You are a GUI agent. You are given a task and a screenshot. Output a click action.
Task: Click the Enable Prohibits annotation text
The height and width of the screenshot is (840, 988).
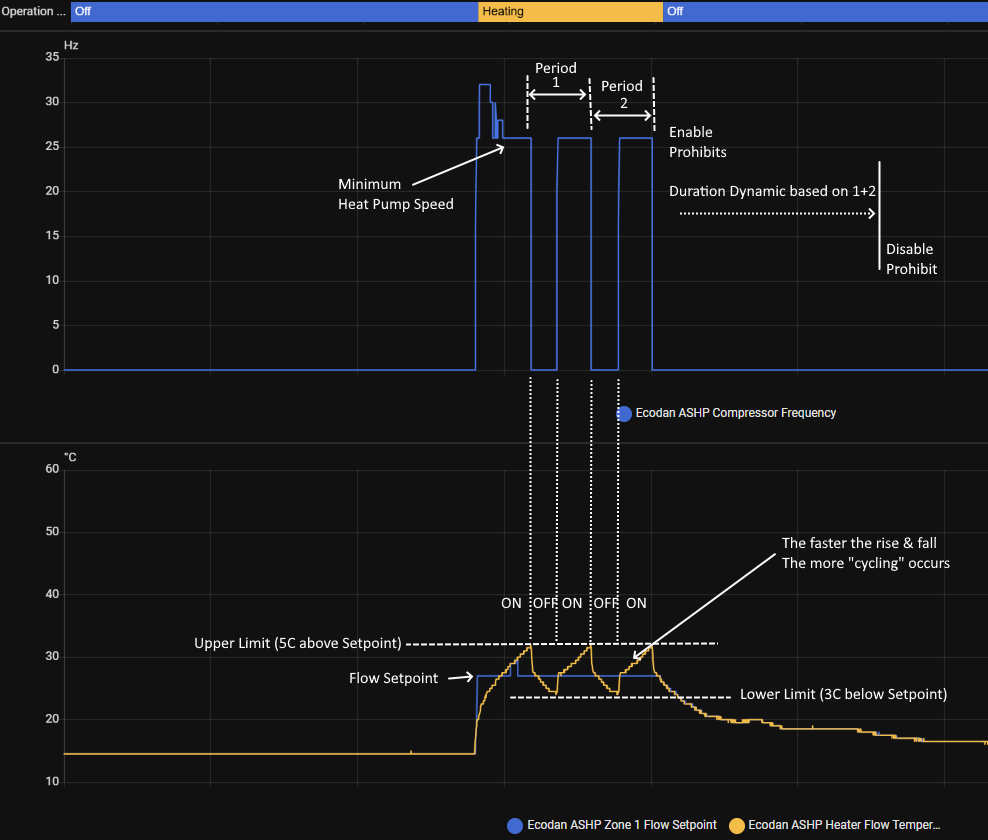tap(697, 142)
